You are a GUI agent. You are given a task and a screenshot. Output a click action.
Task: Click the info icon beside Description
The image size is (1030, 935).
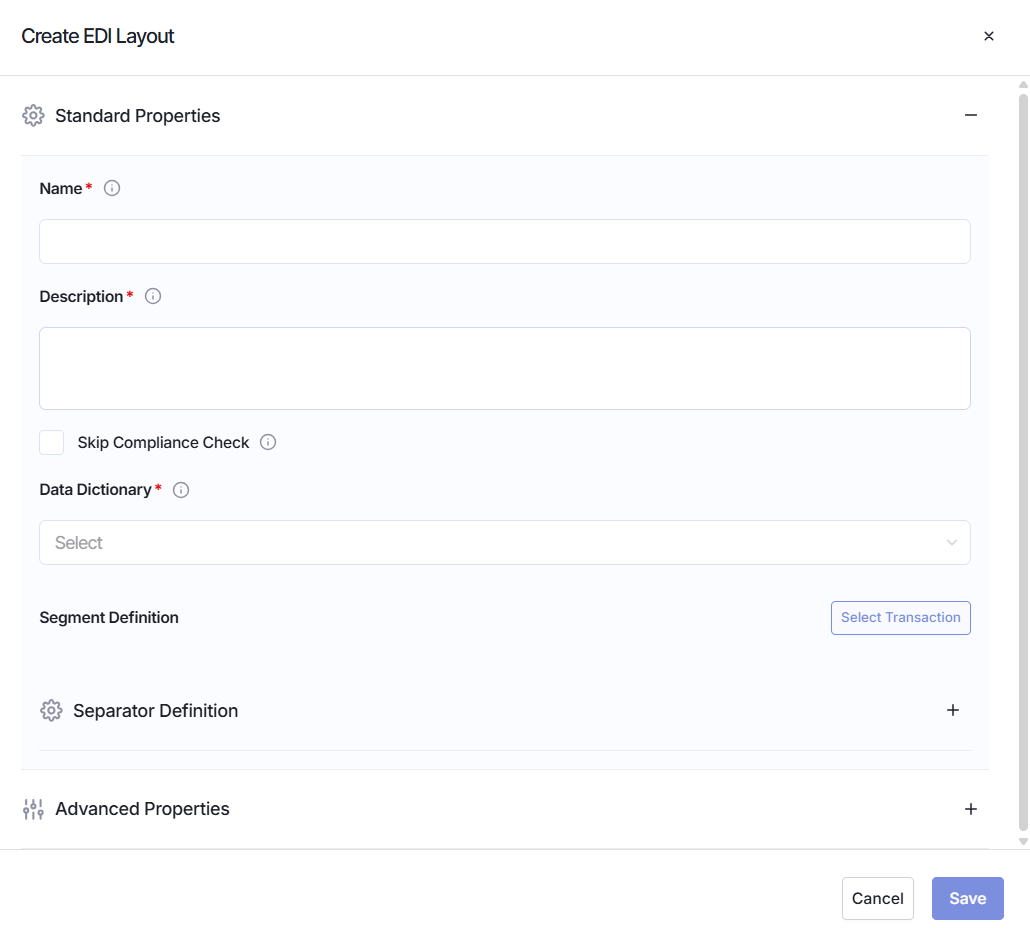tap(152, 296)
